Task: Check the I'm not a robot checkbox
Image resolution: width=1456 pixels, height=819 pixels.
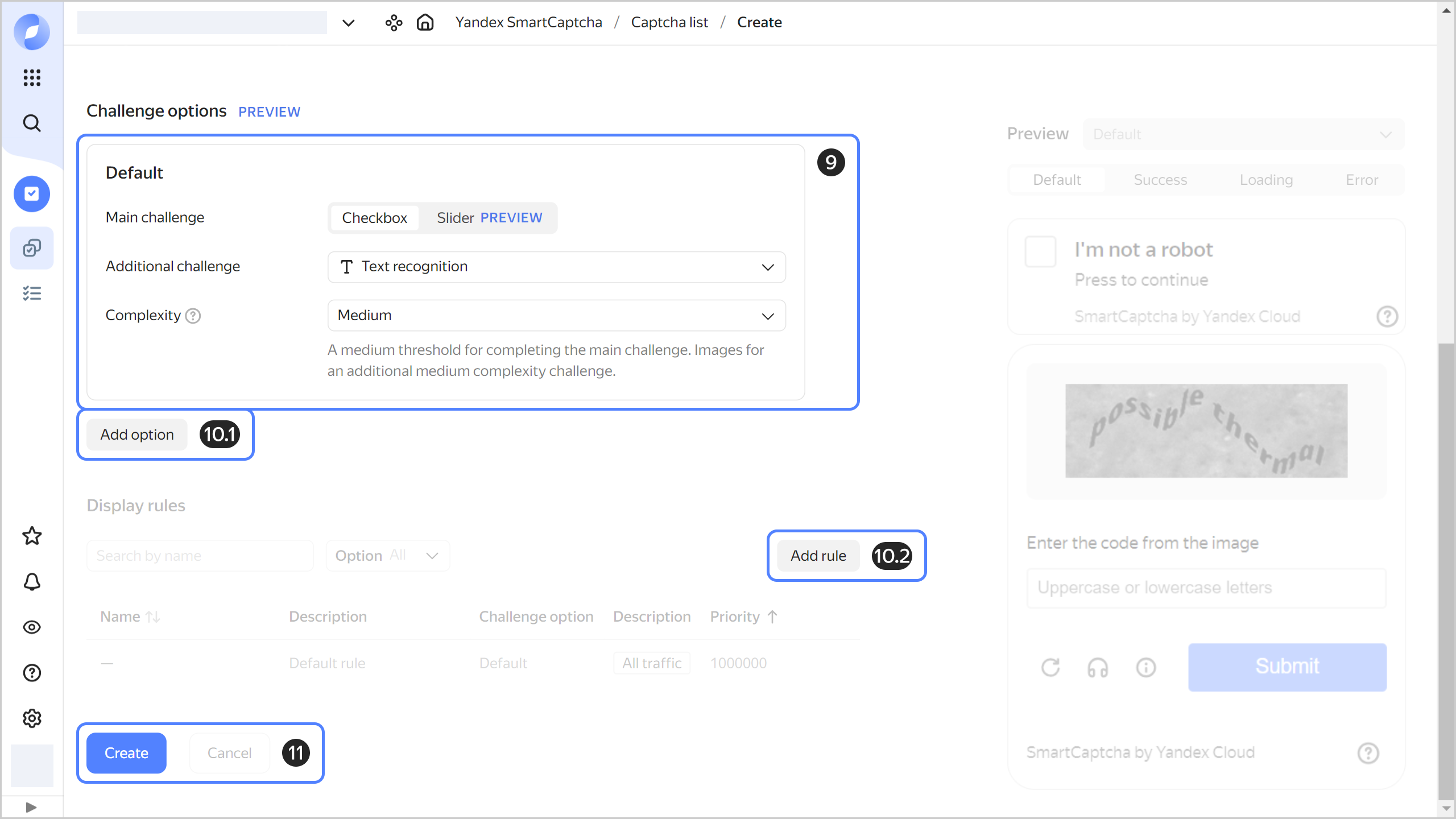Action: pyautogui.click(x=1040, y=251)
